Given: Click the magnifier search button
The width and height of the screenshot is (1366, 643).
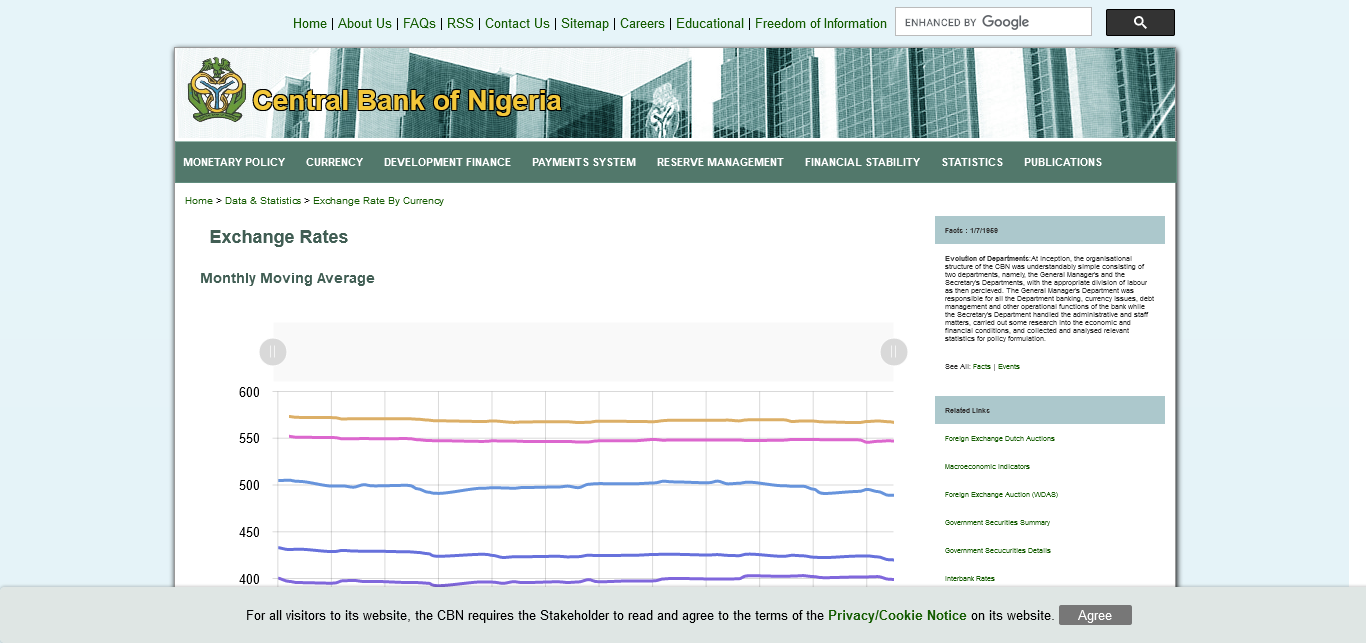Looking at the screenshot, I should (1140, 23).
